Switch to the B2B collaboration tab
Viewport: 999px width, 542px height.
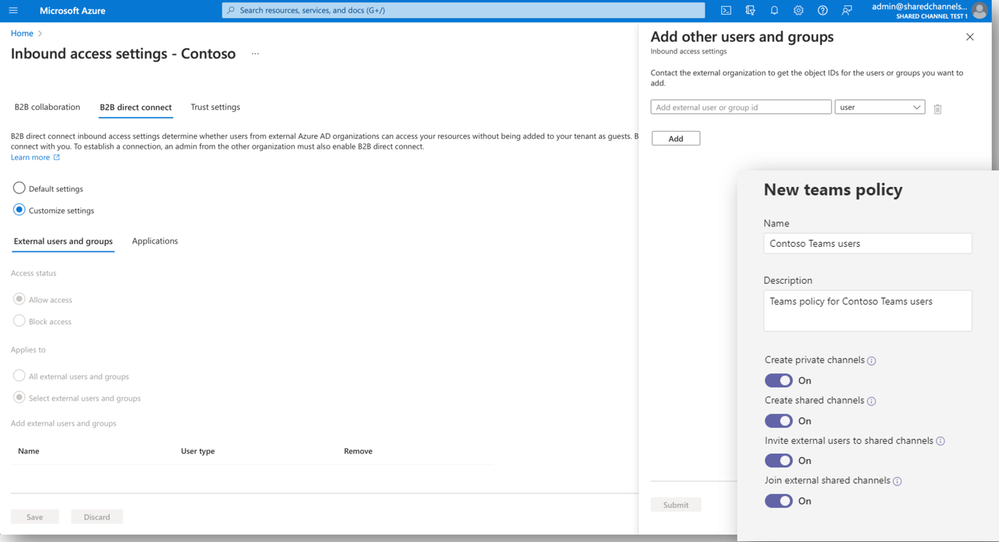click(47, 107)
